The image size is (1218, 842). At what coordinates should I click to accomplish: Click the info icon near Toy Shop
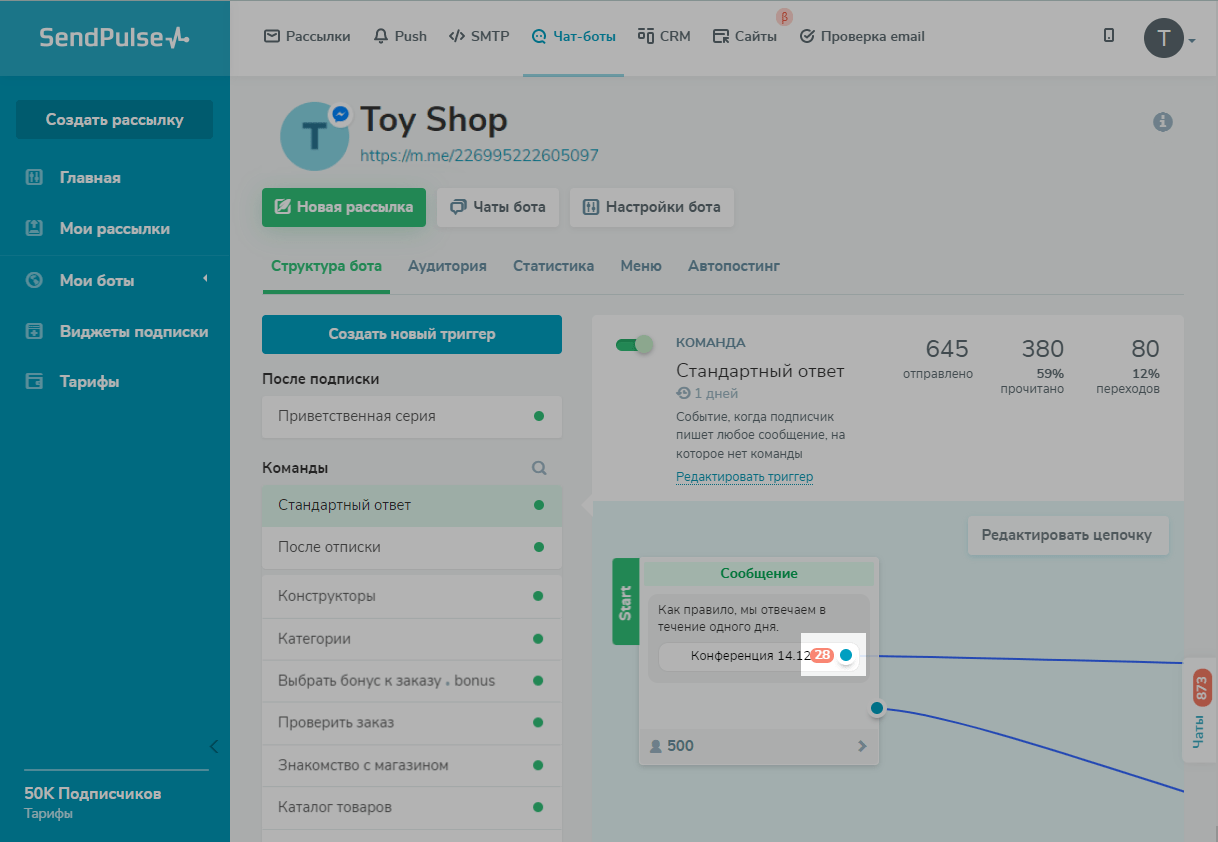1162,122
